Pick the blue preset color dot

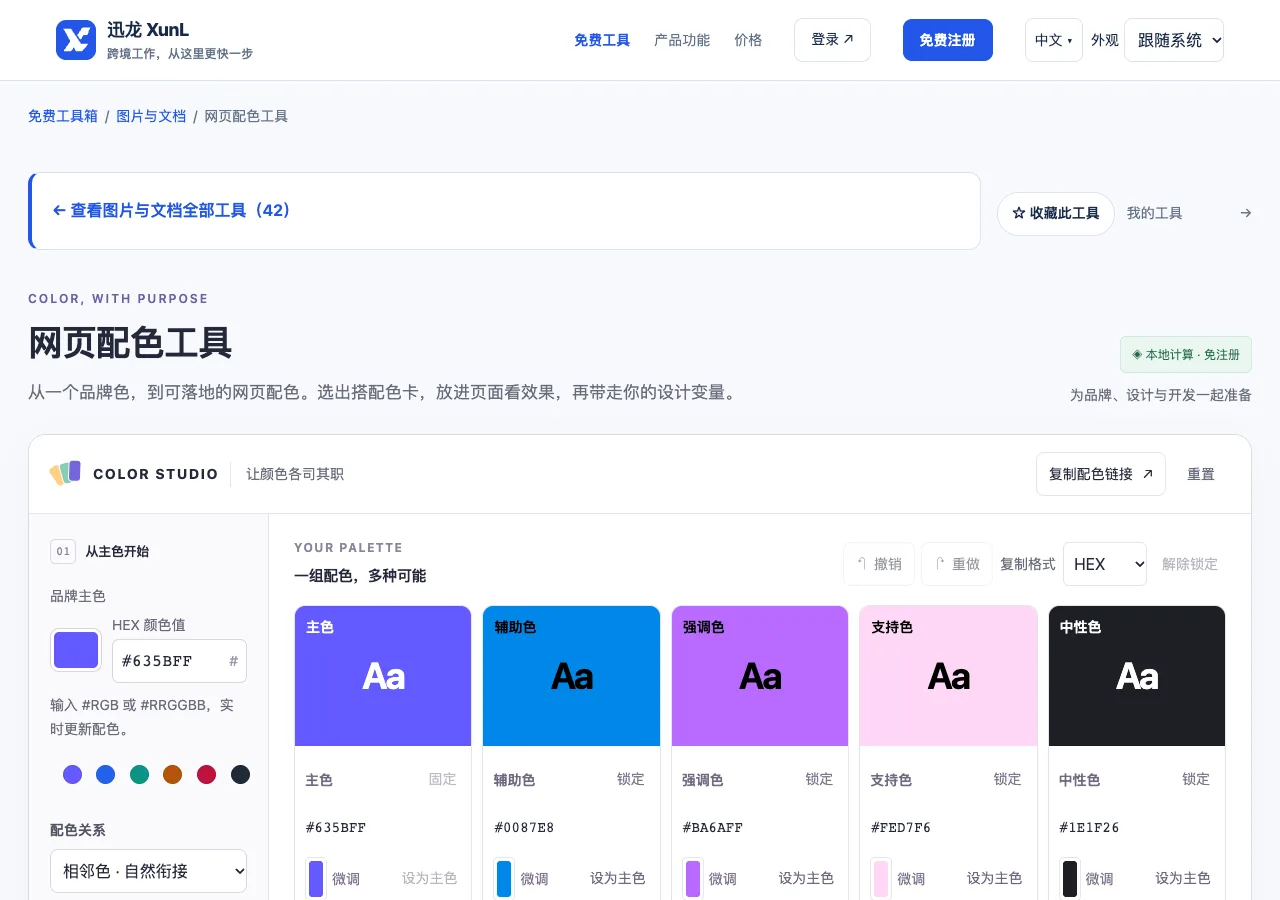click(x=105, y=774)
